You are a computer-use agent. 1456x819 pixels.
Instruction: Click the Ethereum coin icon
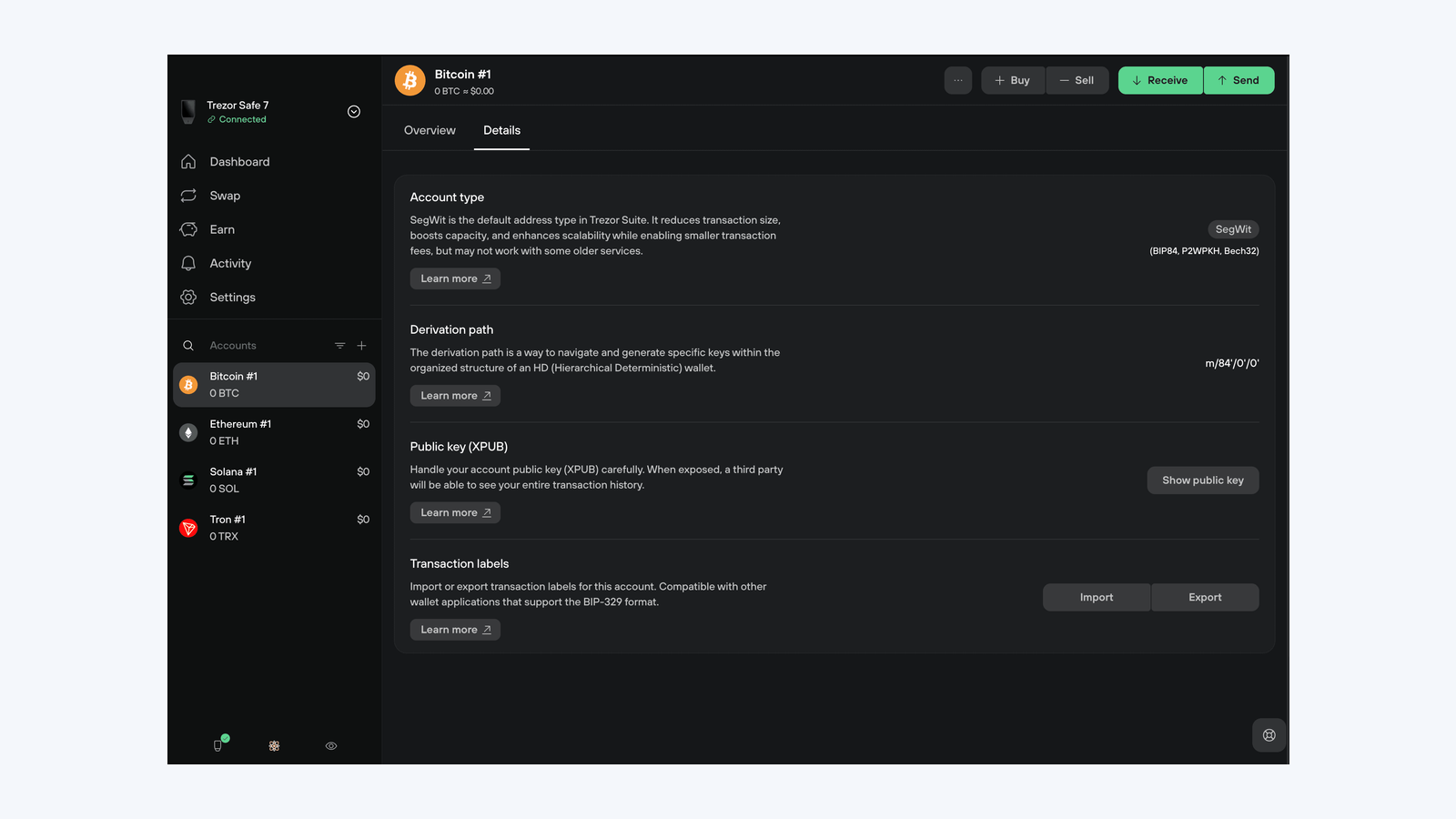tap(188, 432)
